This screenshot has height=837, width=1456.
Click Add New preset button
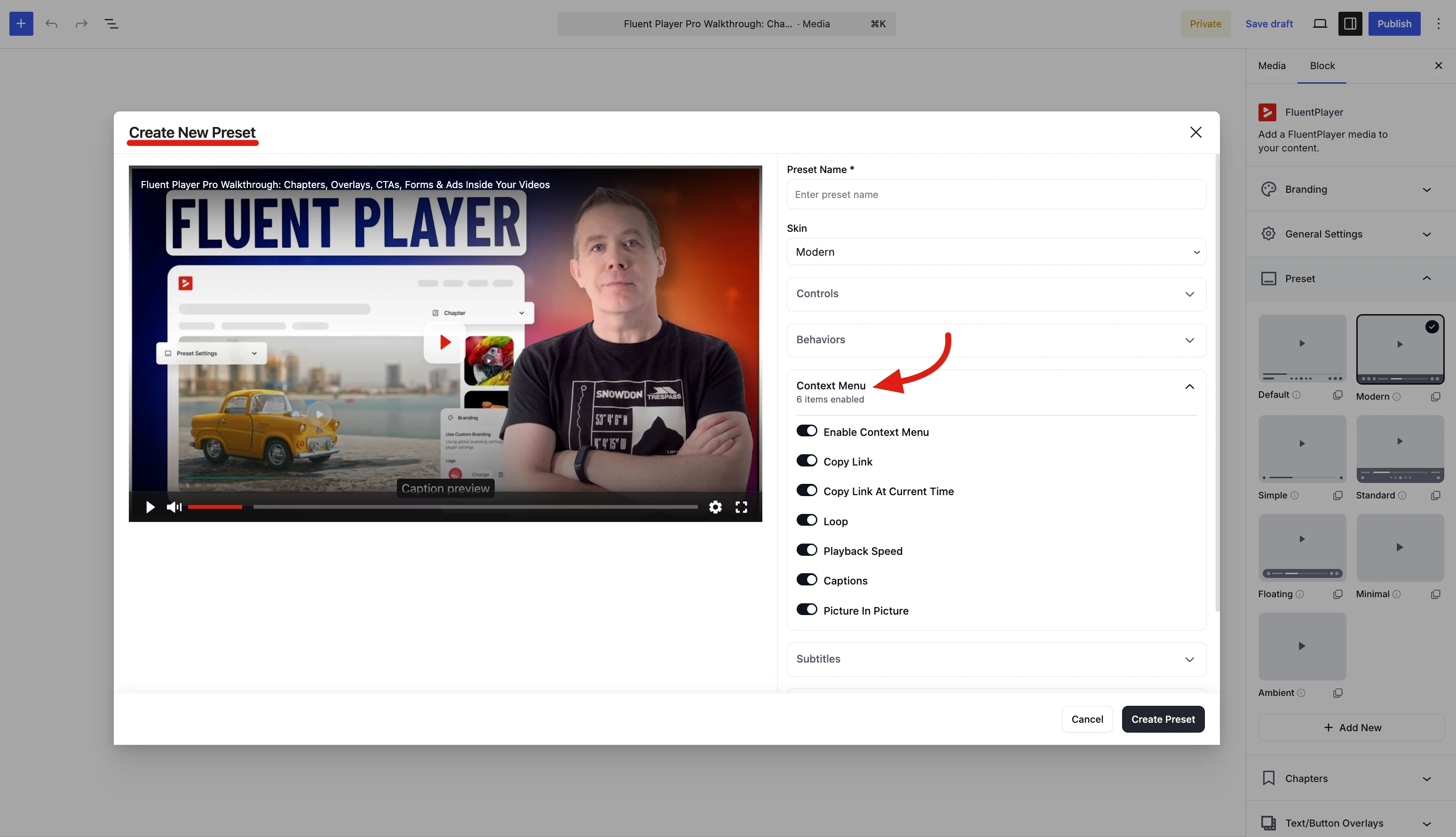[x=1351, y=728]
